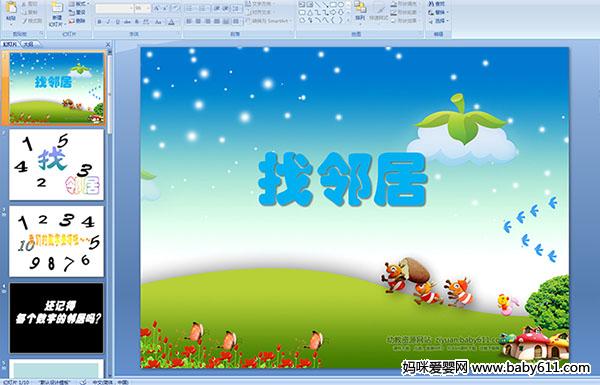Toggle Italic formatting
Image resolution: width=600 pixels, height=385 pixels.
[108, 22]
